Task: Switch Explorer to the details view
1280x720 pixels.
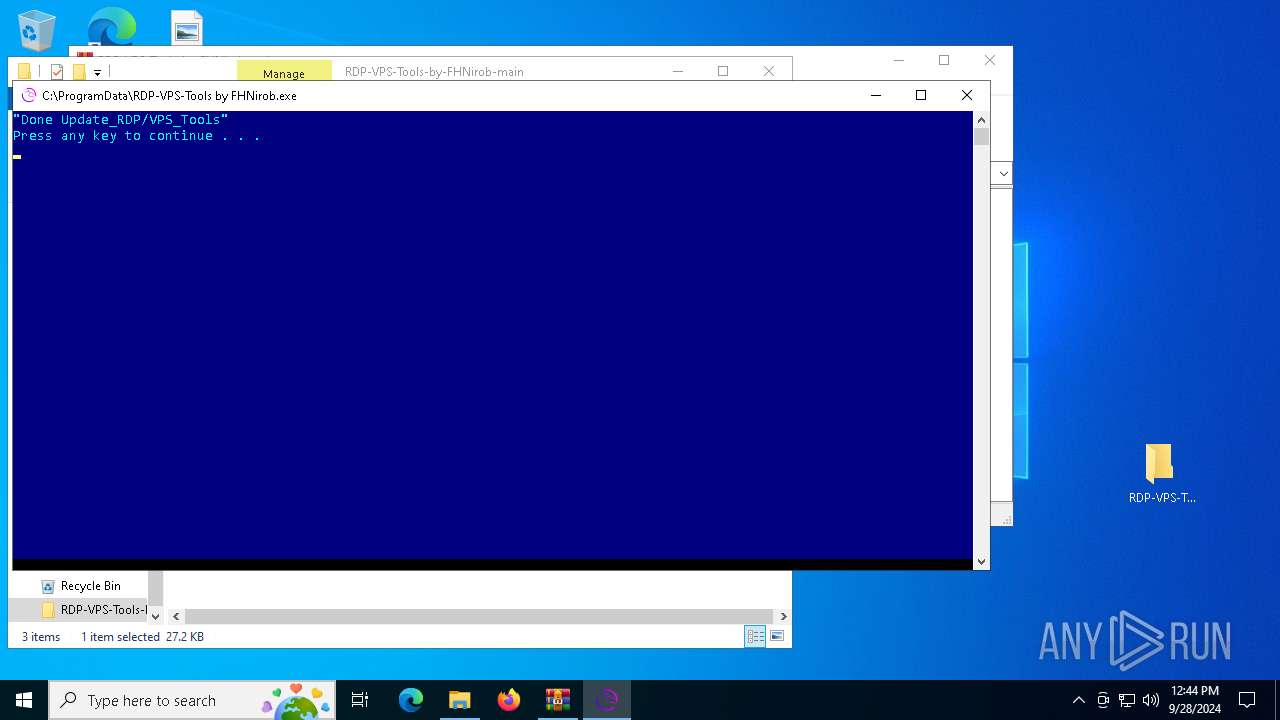Action: pos(755,636)
